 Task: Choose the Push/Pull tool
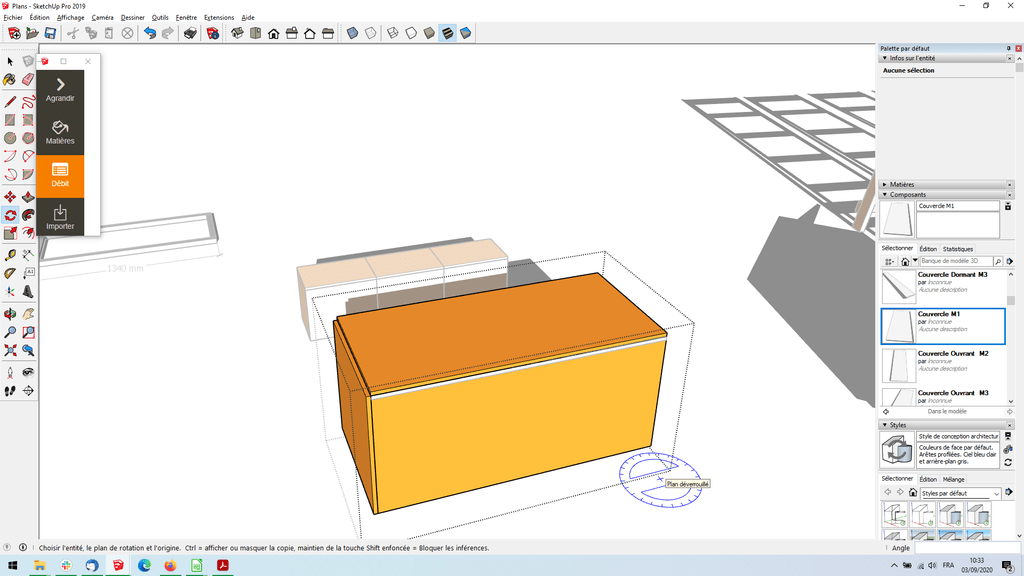pos(28,197)
